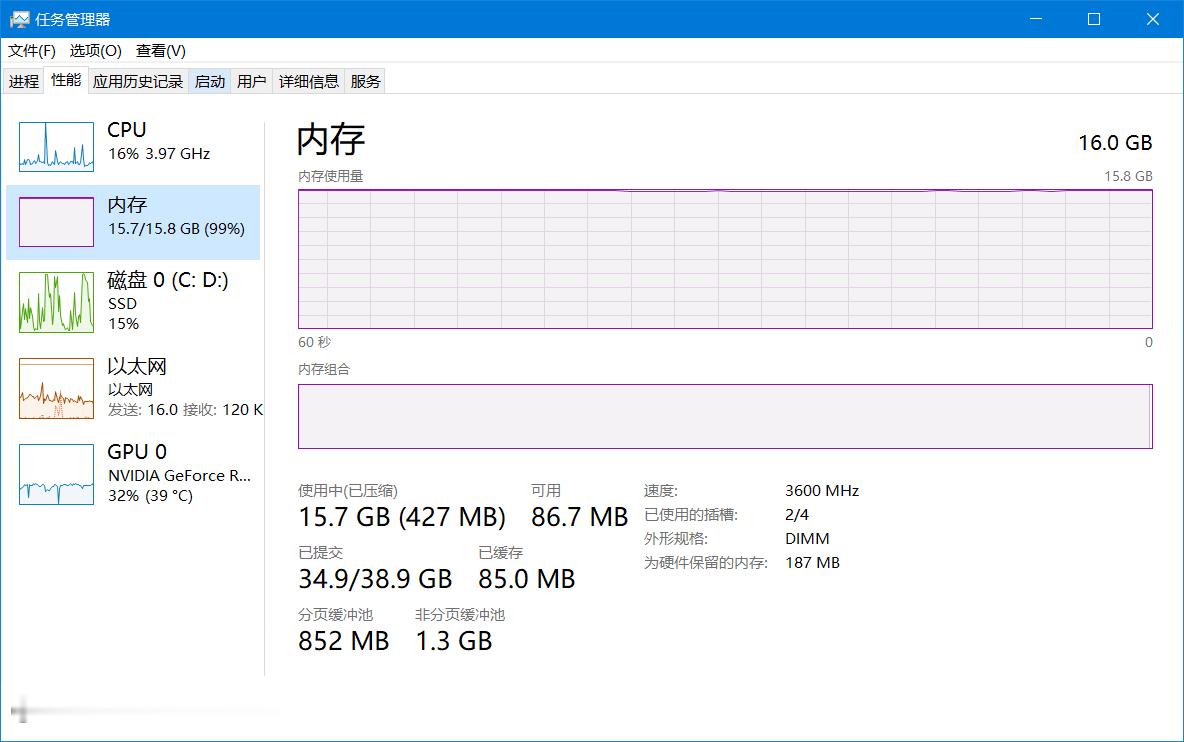This screenshot has width=1184, height=742.
Task: Open the 选项(O) menu
Action: pyautogui.click(x=95, y=51)
